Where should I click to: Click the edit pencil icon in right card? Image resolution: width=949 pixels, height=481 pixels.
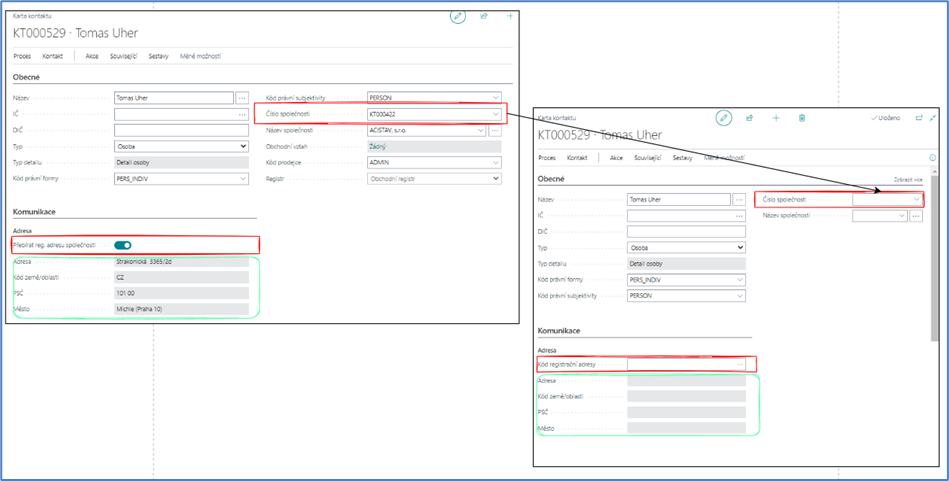point(724,118)
